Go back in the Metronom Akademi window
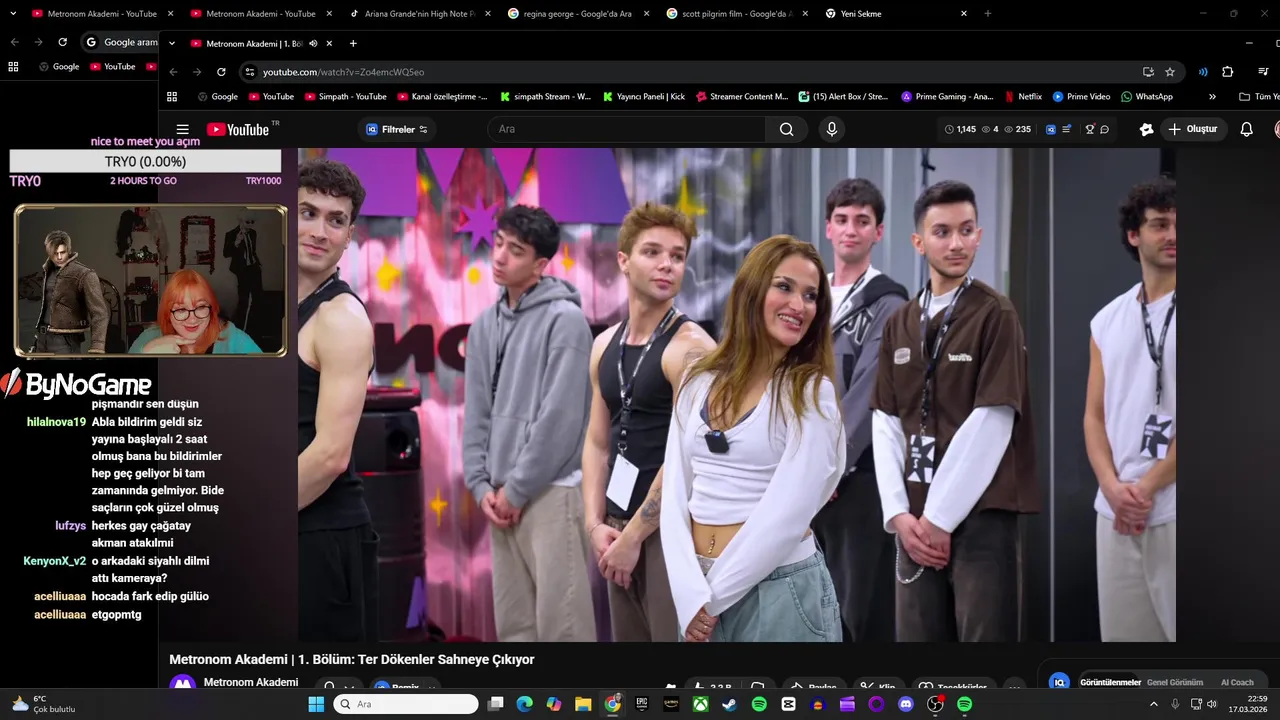 point(173,72)
